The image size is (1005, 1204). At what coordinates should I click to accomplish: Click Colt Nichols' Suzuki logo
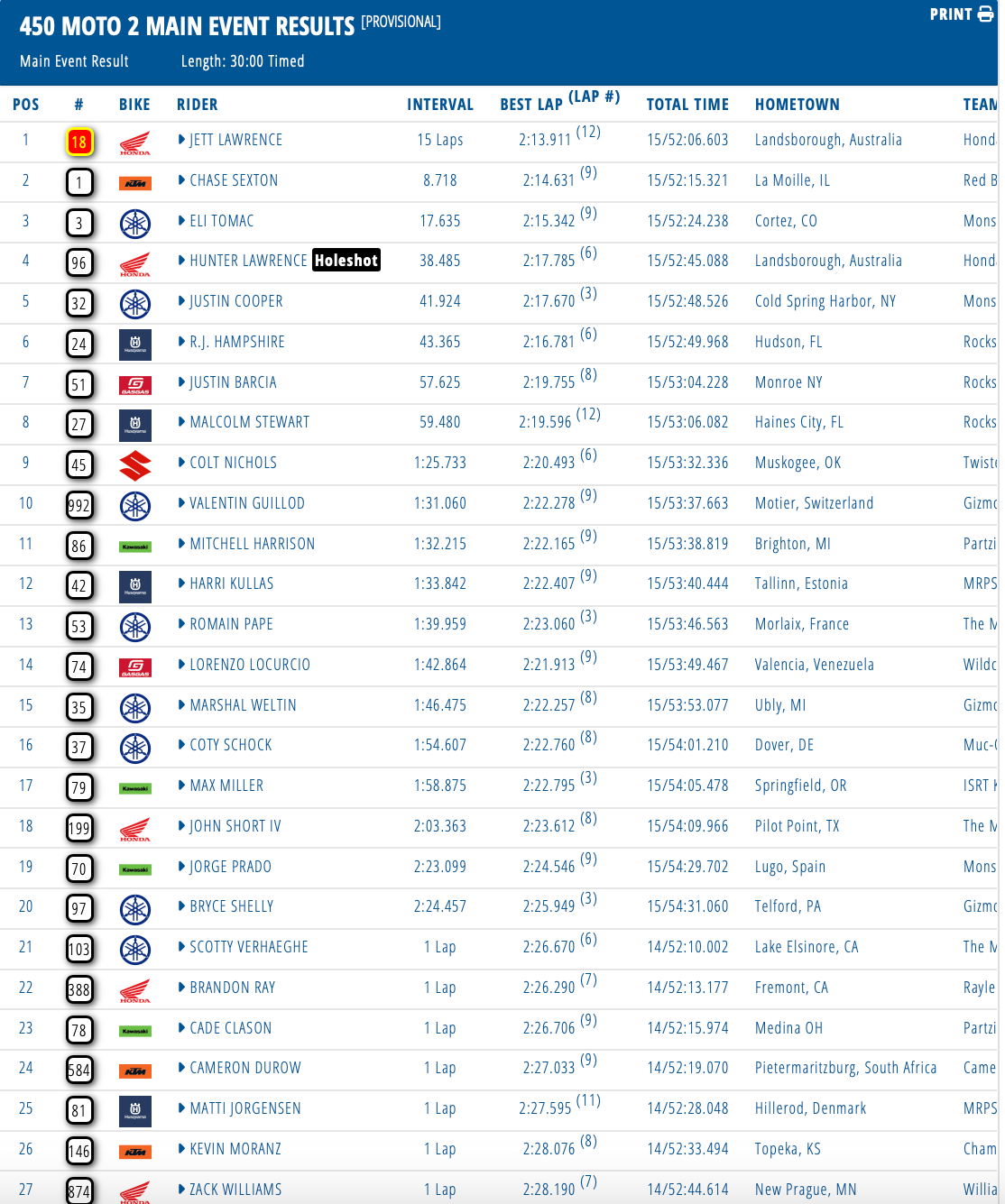(x=135, y=465)
